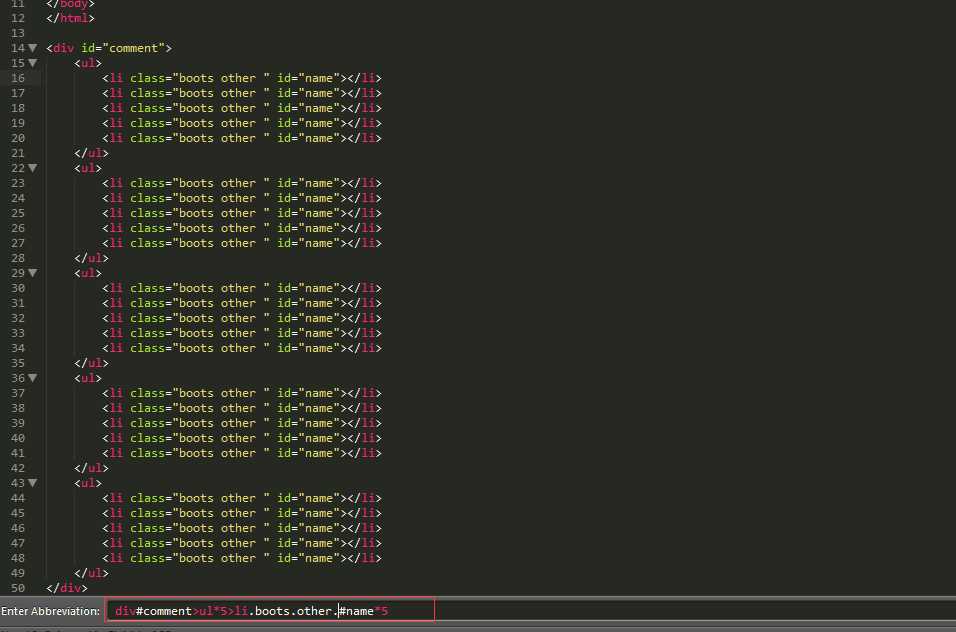Collapse the ul fold arrow on line 15
The image size is (956, 632).
[x=33, y=63]
